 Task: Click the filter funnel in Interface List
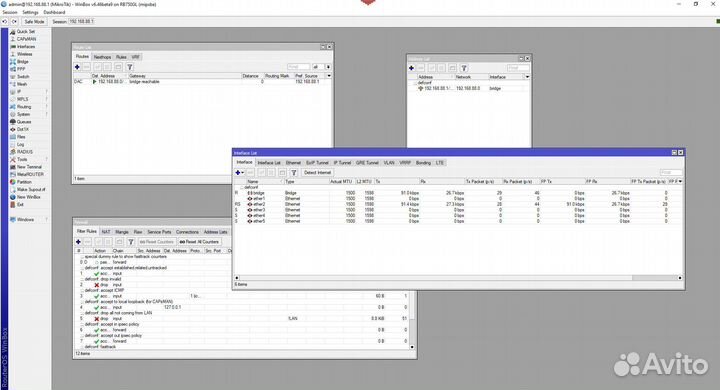click(294, 173)
